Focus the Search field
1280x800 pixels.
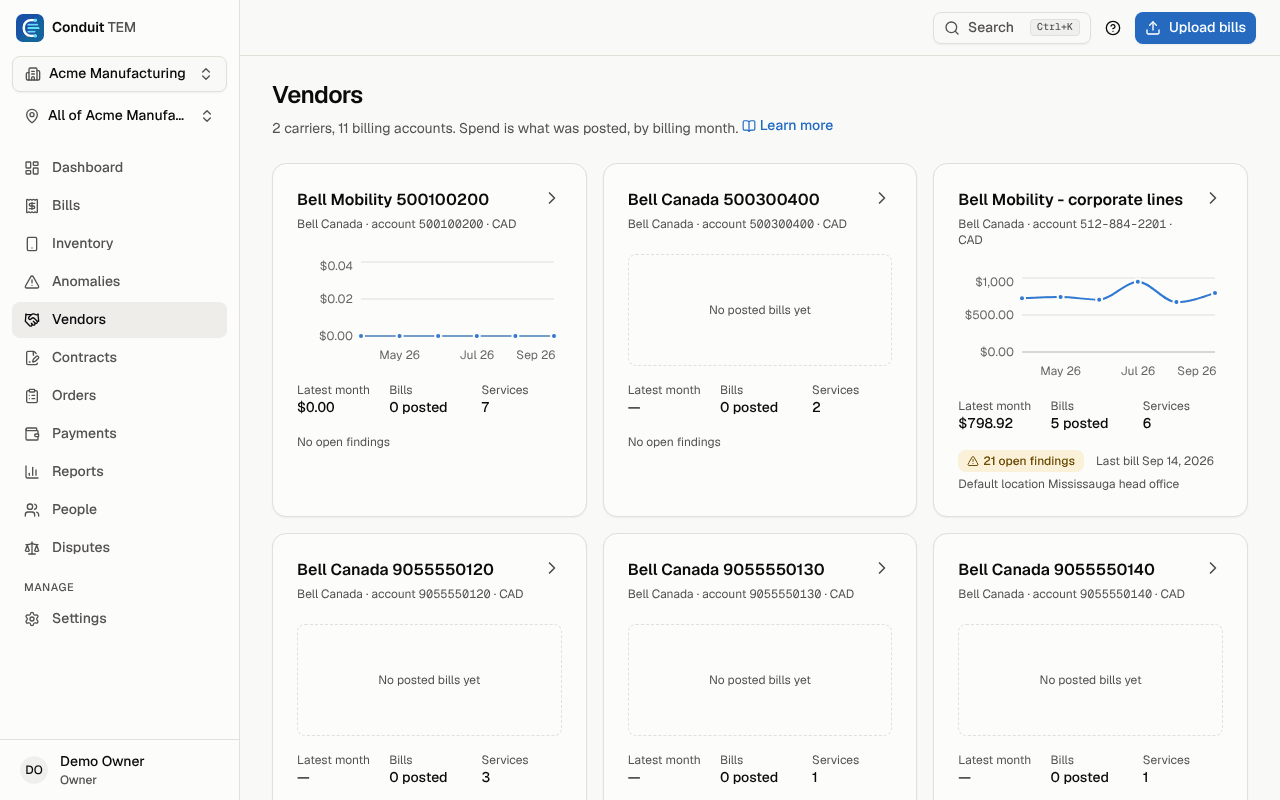coord(1011,28)
